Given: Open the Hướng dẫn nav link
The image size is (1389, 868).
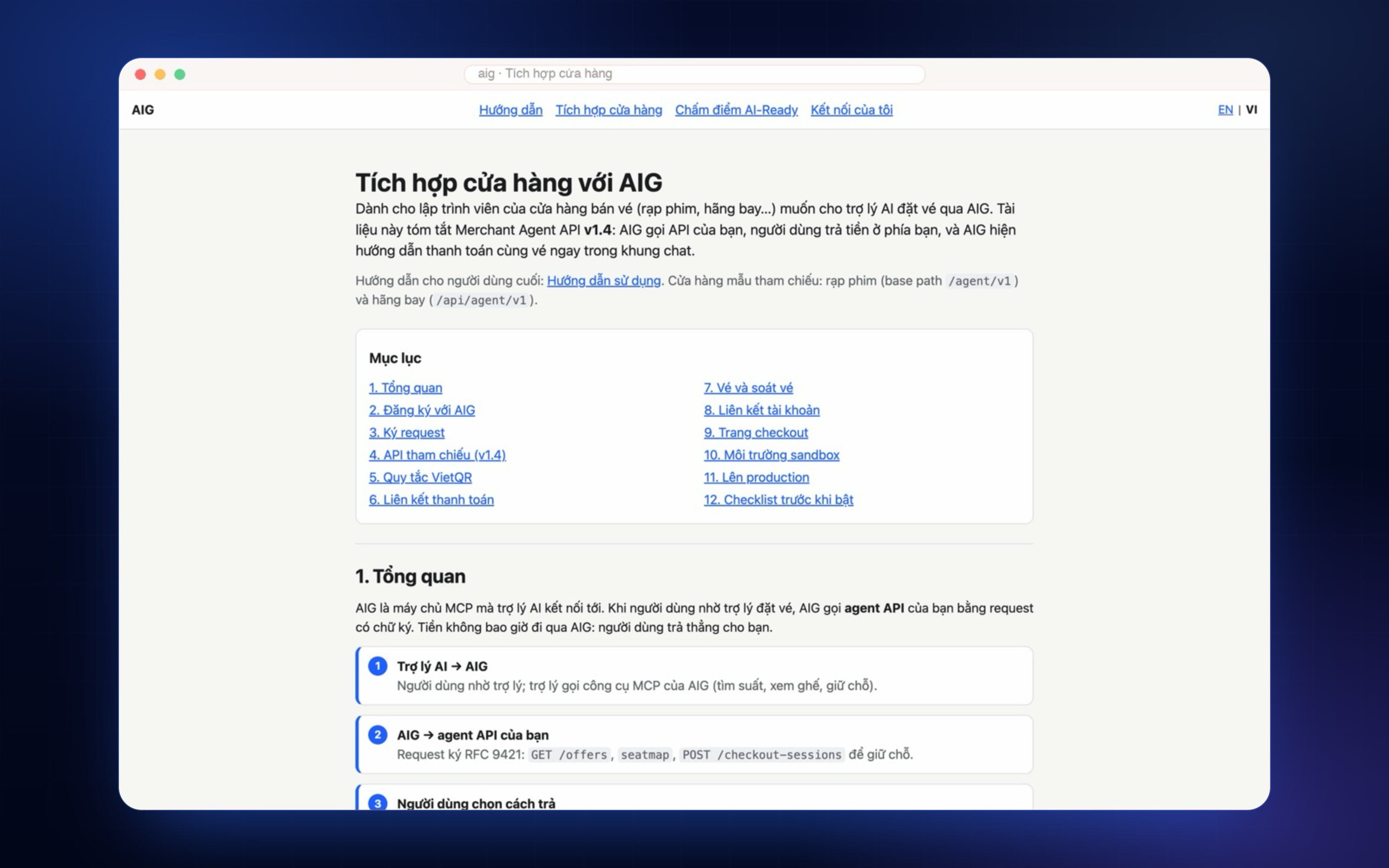Looking at the screenshot, I should (x=510, y=110).
